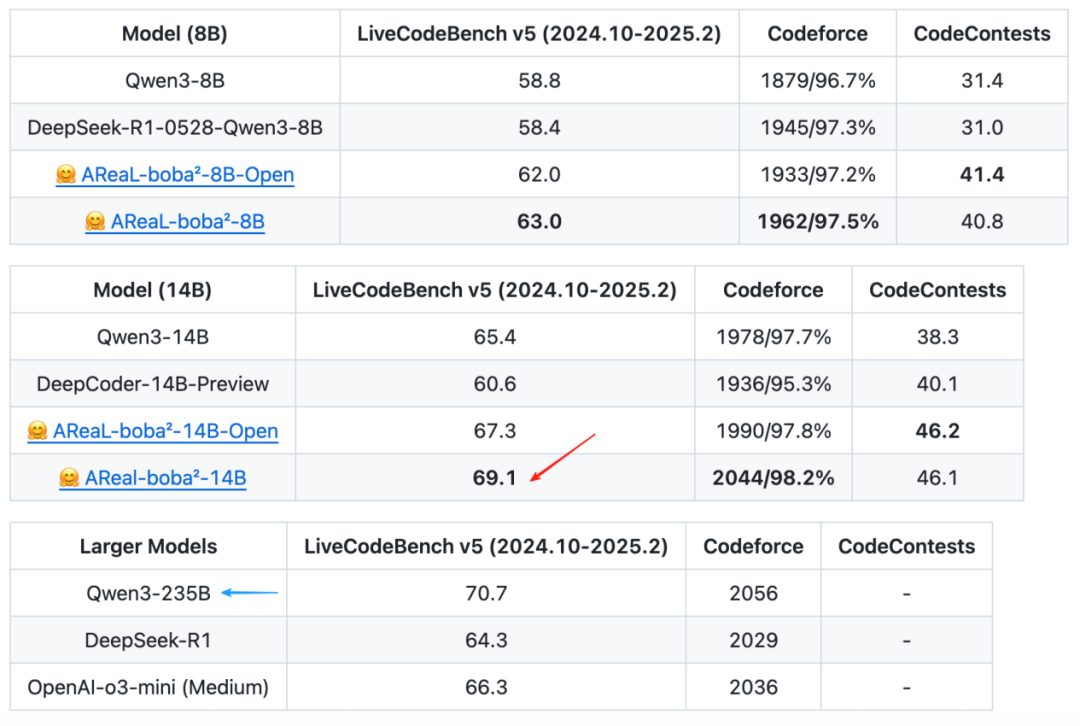The height and width of the screenshot is (726, 1080).
Task: Open the AReaL-boba²-8B-Open link
Action: pyautogui.click(x=187, y=175)
